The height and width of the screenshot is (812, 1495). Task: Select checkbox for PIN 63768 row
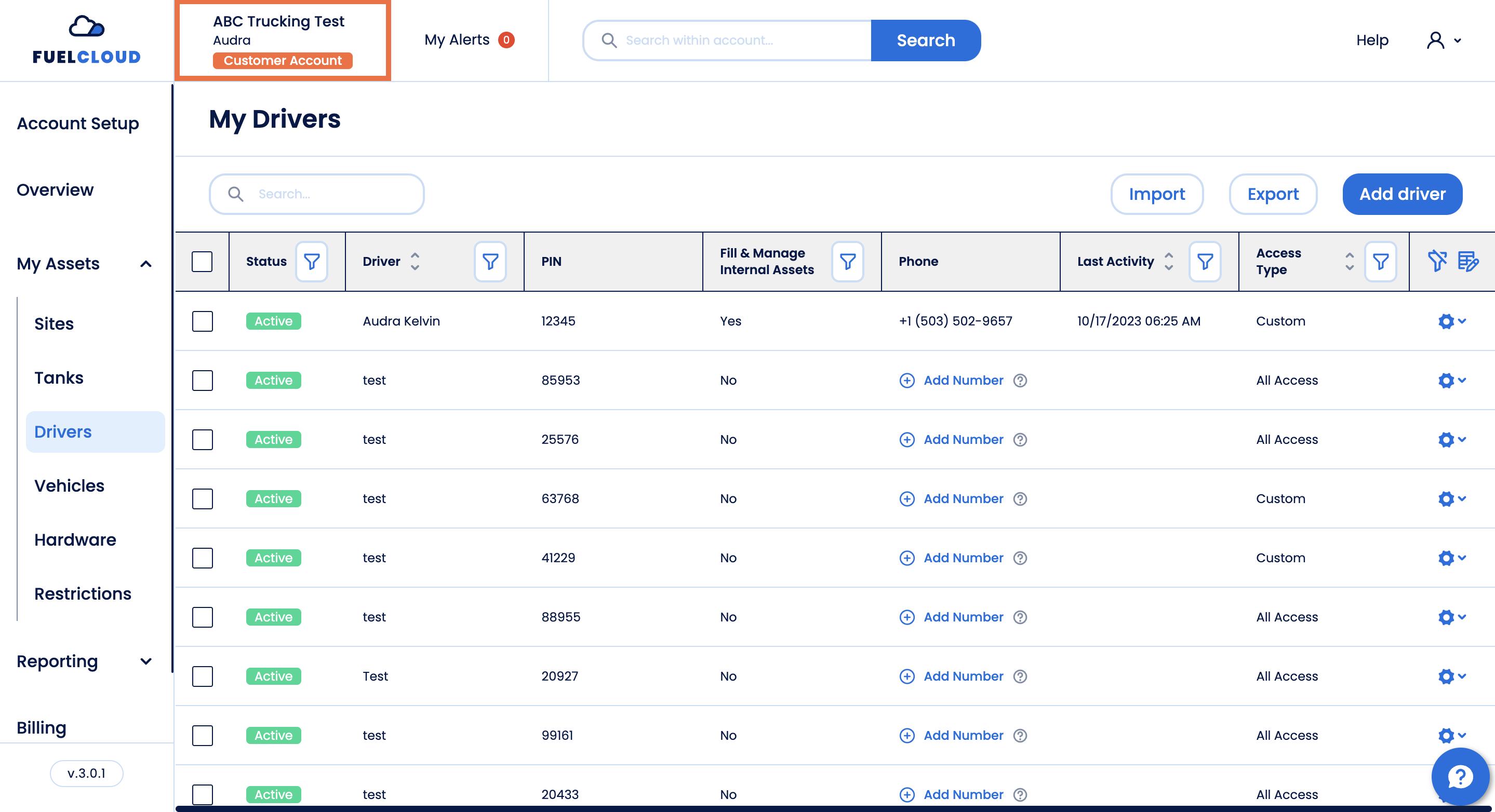pyautogui.click(x=202, y=499)
